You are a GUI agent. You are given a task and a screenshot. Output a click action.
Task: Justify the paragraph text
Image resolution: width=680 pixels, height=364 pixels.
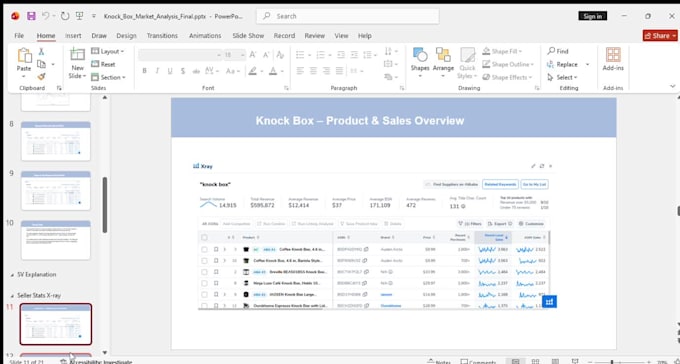pos(340,70)
